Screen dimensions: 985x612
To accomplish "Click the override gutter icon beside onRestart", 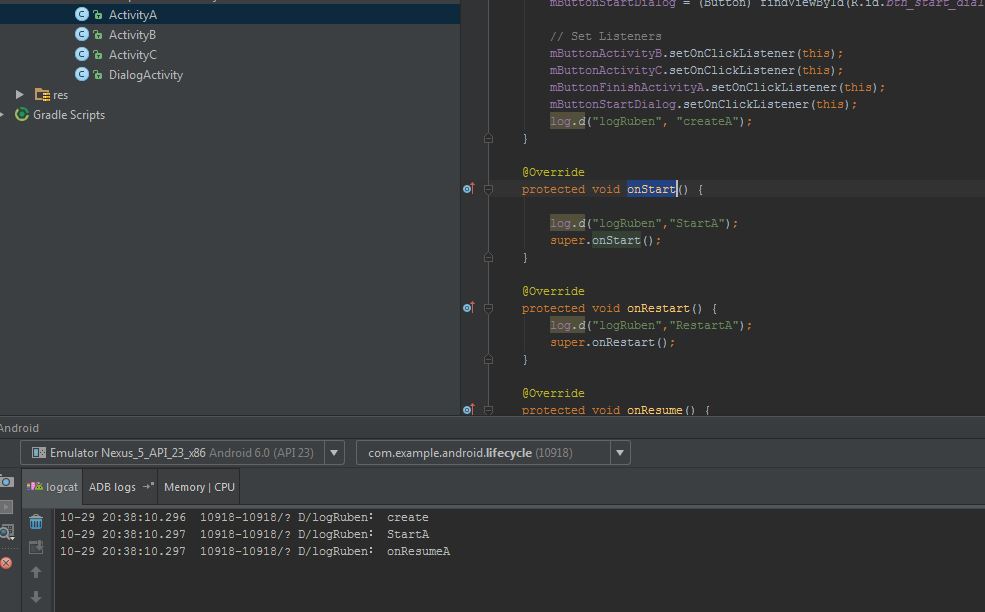I will pyautogui.click(x=468, y=308).
